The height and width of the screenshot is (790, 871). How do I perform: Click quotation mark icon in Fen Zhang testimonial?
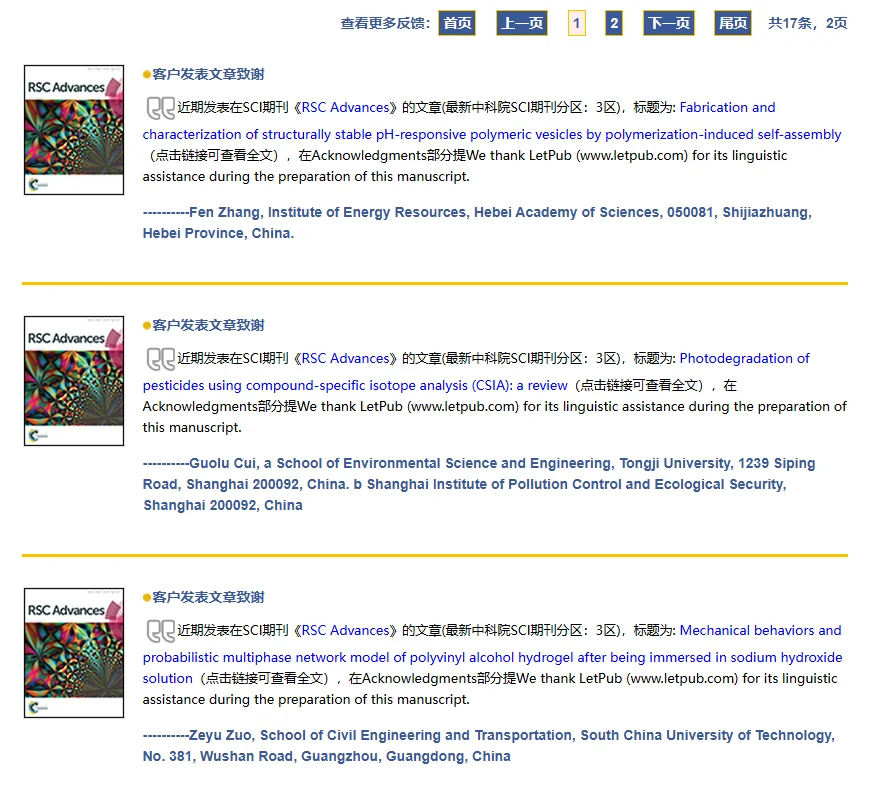coord(160,108)
